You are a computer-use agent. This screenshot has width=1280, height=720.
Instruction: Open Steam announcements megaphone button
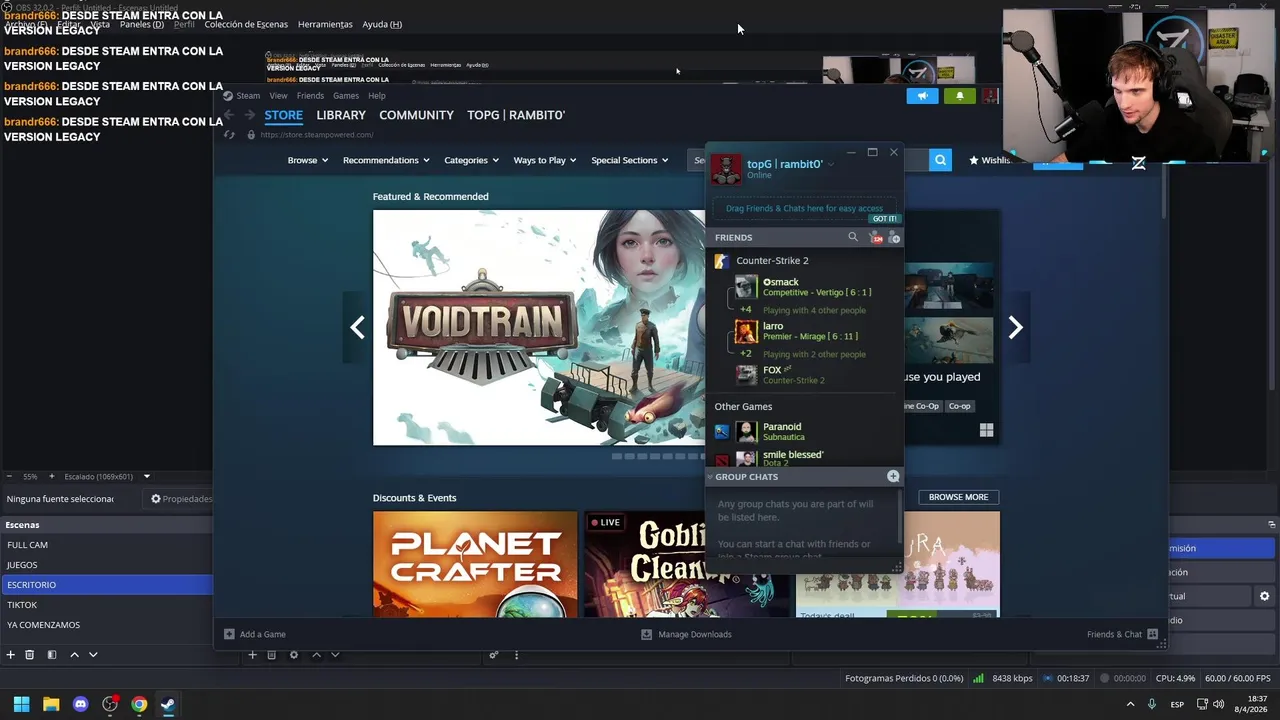point(922,96)
